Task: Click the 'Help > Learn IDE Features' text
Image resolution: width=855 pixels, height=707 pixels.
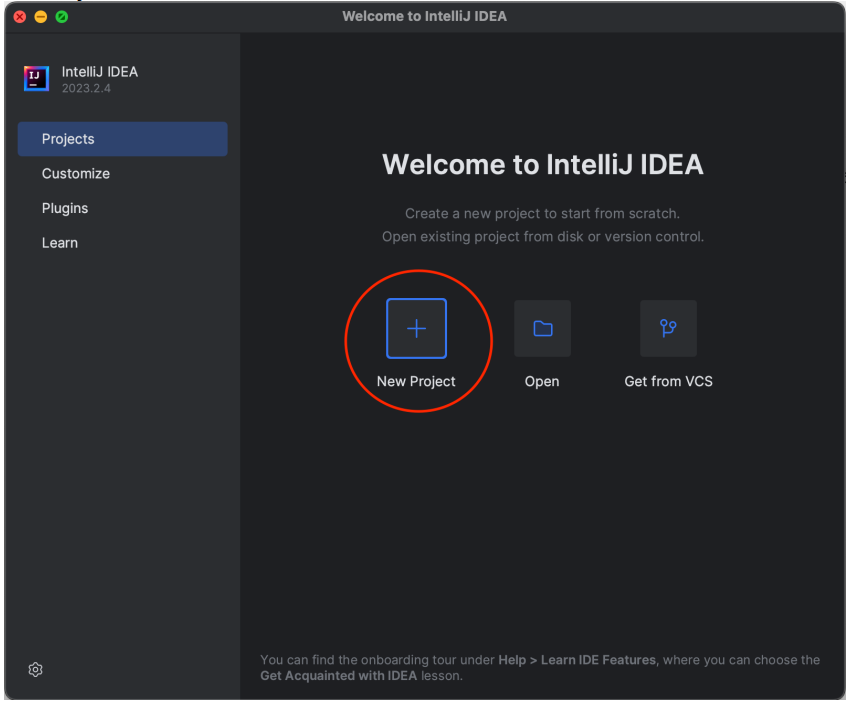Action: (x=577, y=660)
